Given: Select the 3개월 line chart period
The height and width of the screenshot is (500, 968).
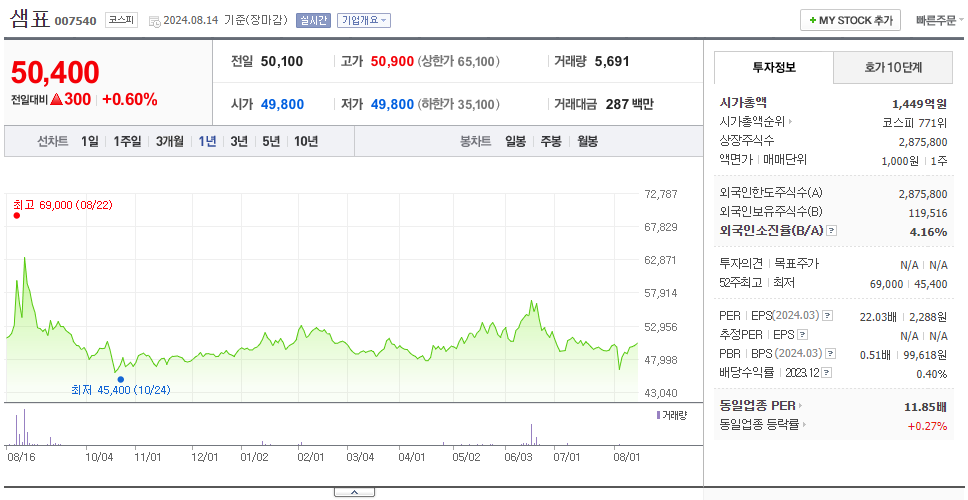Looking at the screenshot, I should click(170, 141).
